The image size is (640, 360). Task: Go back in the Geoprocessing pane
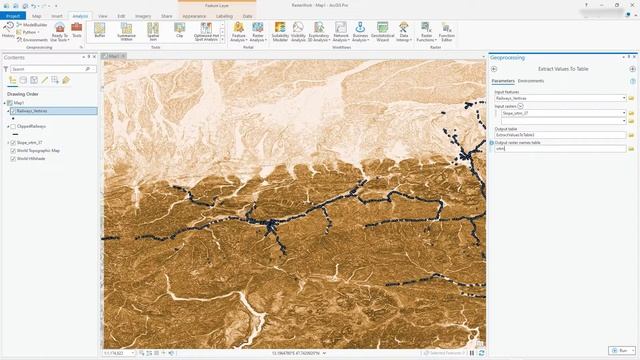tap(494, 69)
